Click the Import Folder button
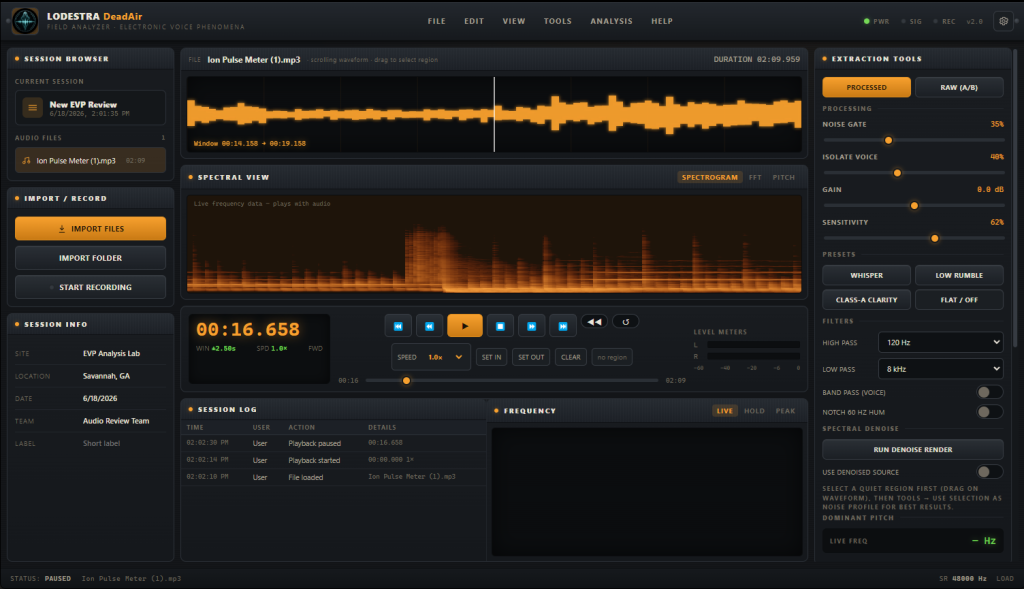Screen dimensions: 1024x589 (90, 258)
